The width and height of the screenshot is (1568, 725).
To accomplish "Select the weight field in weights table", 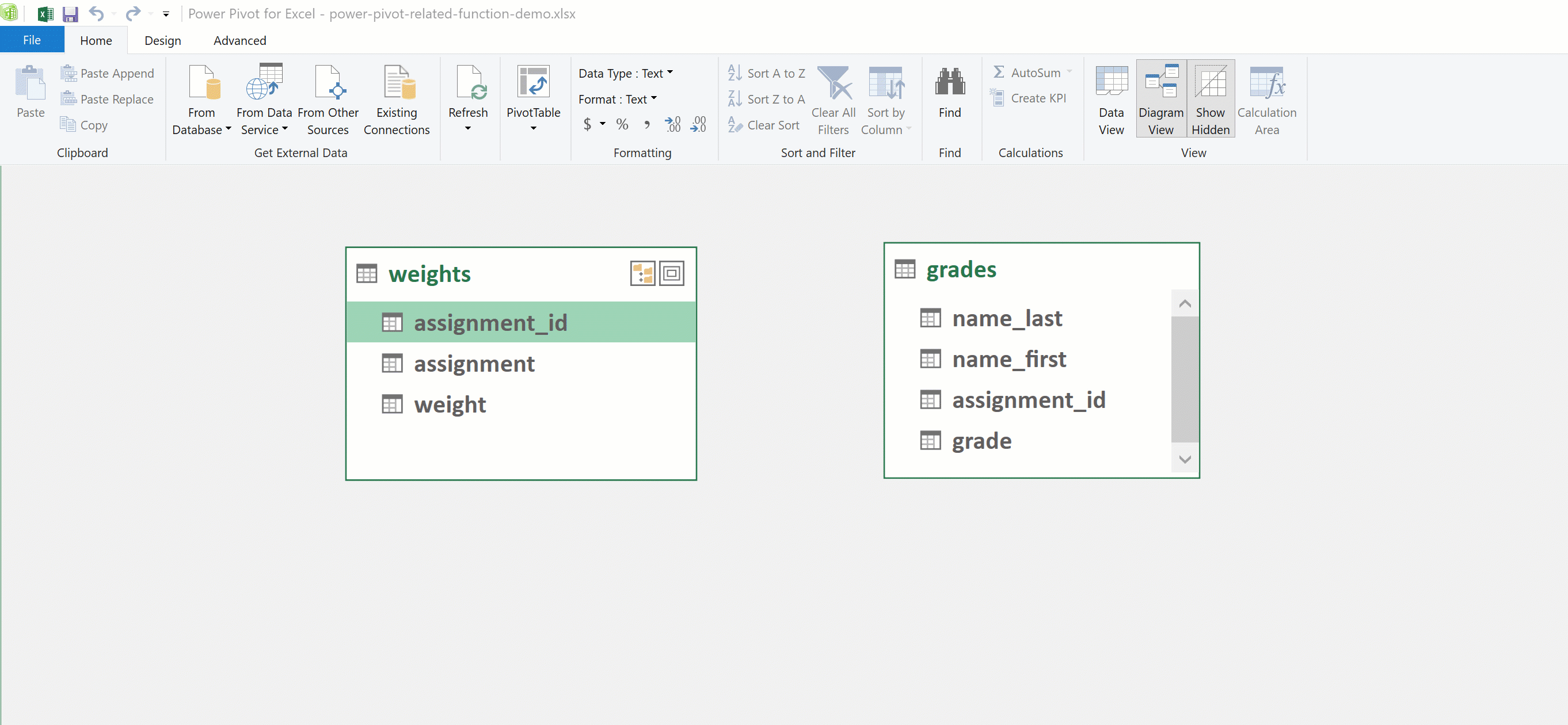I will 450,405.
